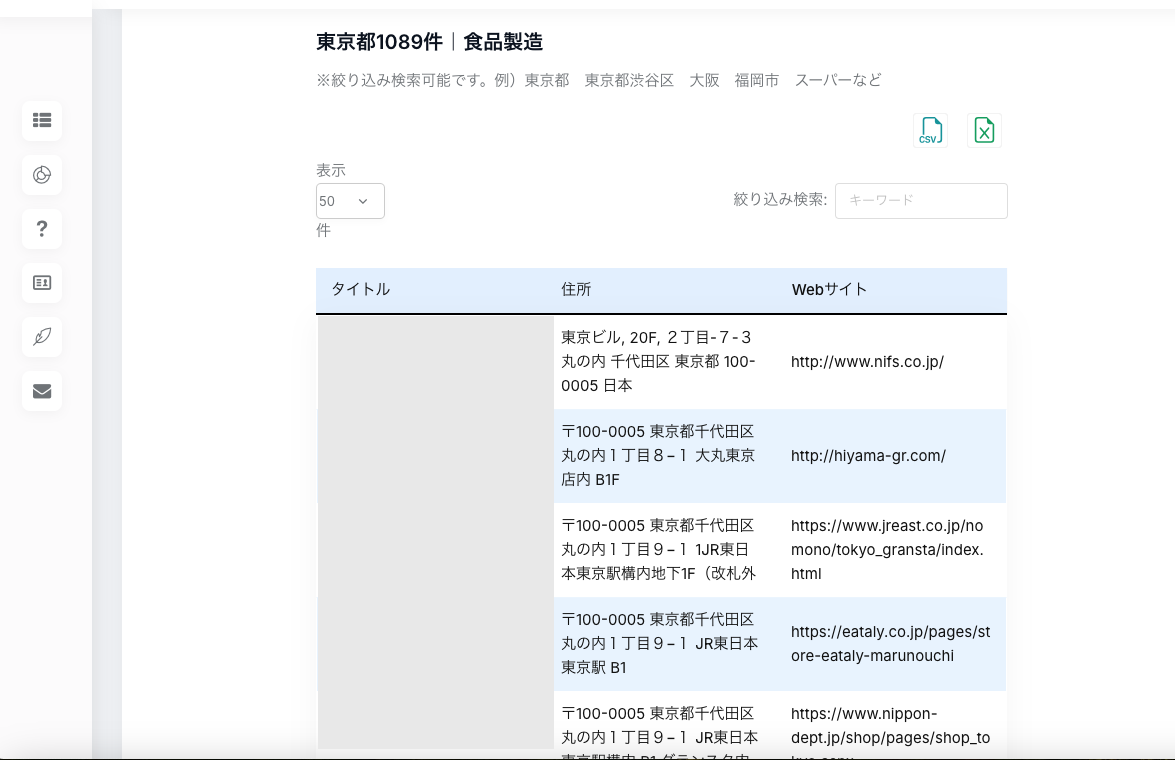Open the 50 rows display dropdown
Image resolution: width=1175 pixels, height=760 pixels.
pos(350,201)
